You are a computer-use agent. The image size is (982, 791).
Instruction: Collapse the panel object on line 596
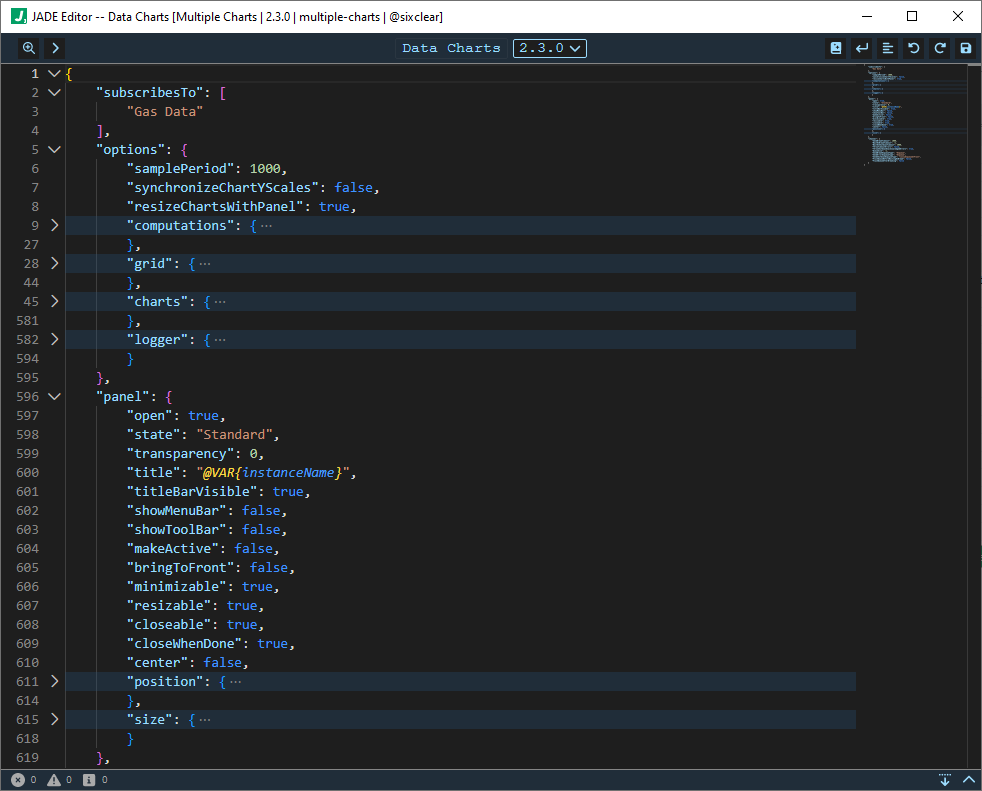55,396
